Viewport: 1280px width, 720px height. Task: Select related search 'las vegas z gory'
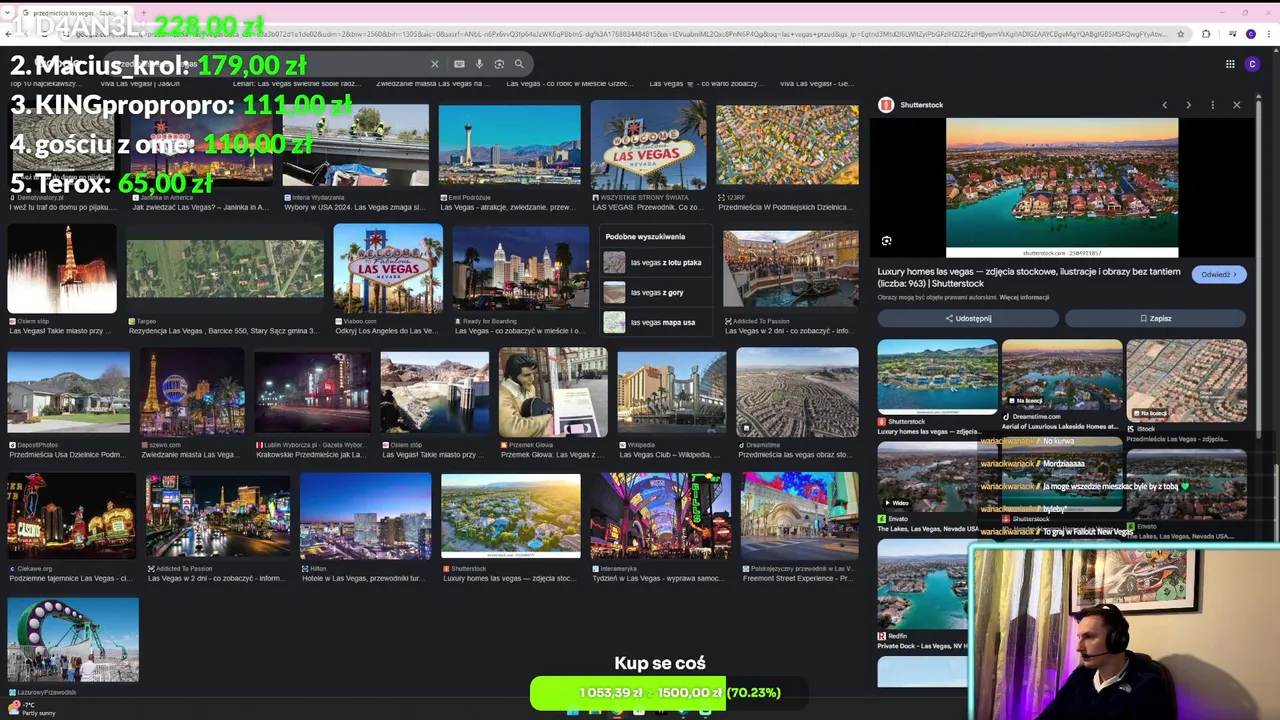coord(655,292)
